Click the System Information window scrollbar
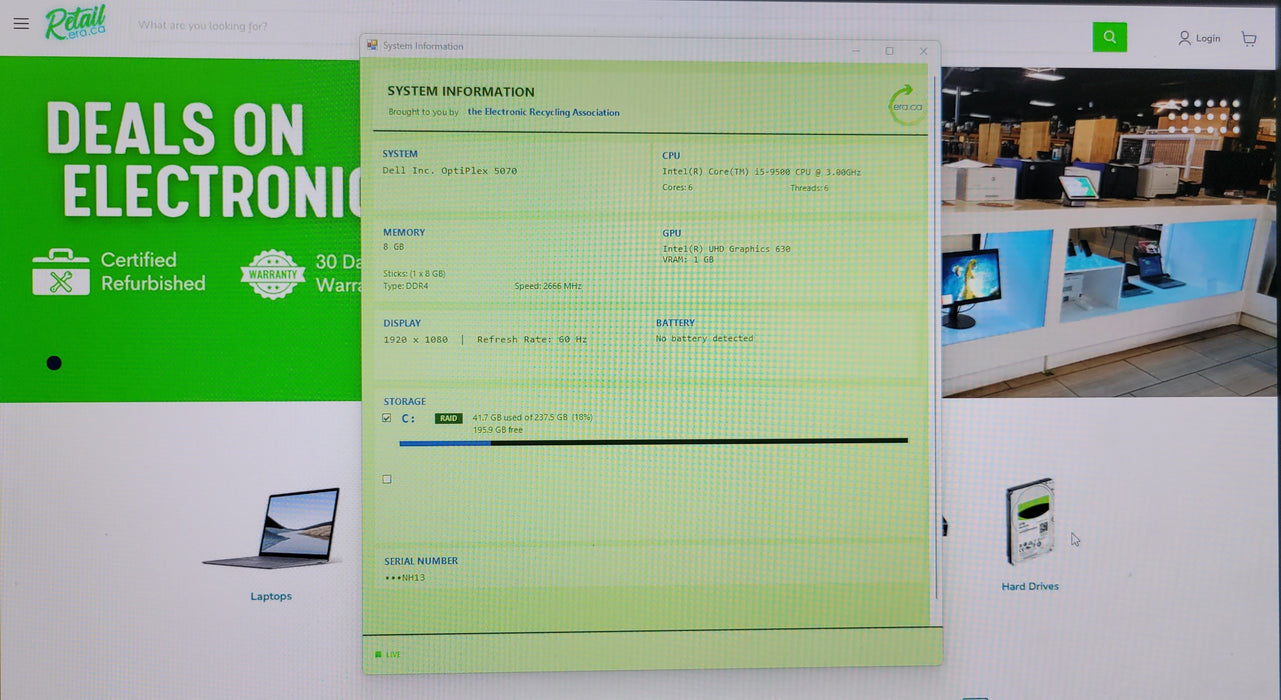 [937, 340]
